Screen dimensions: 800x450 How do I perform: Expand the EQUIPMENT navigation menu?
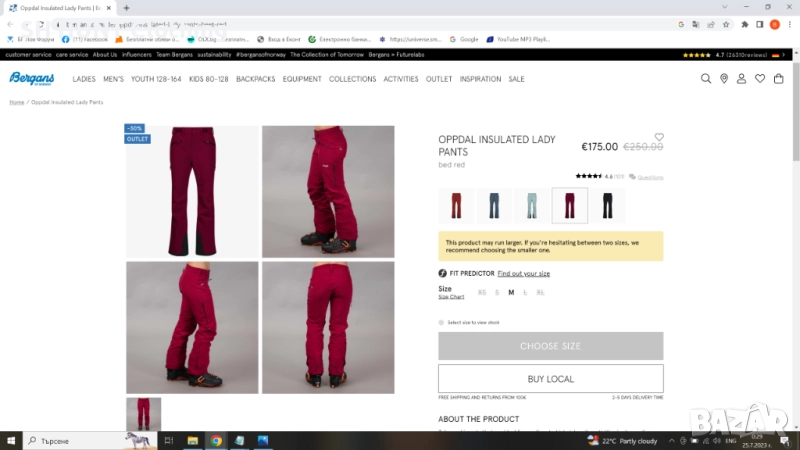pos(302,79)
